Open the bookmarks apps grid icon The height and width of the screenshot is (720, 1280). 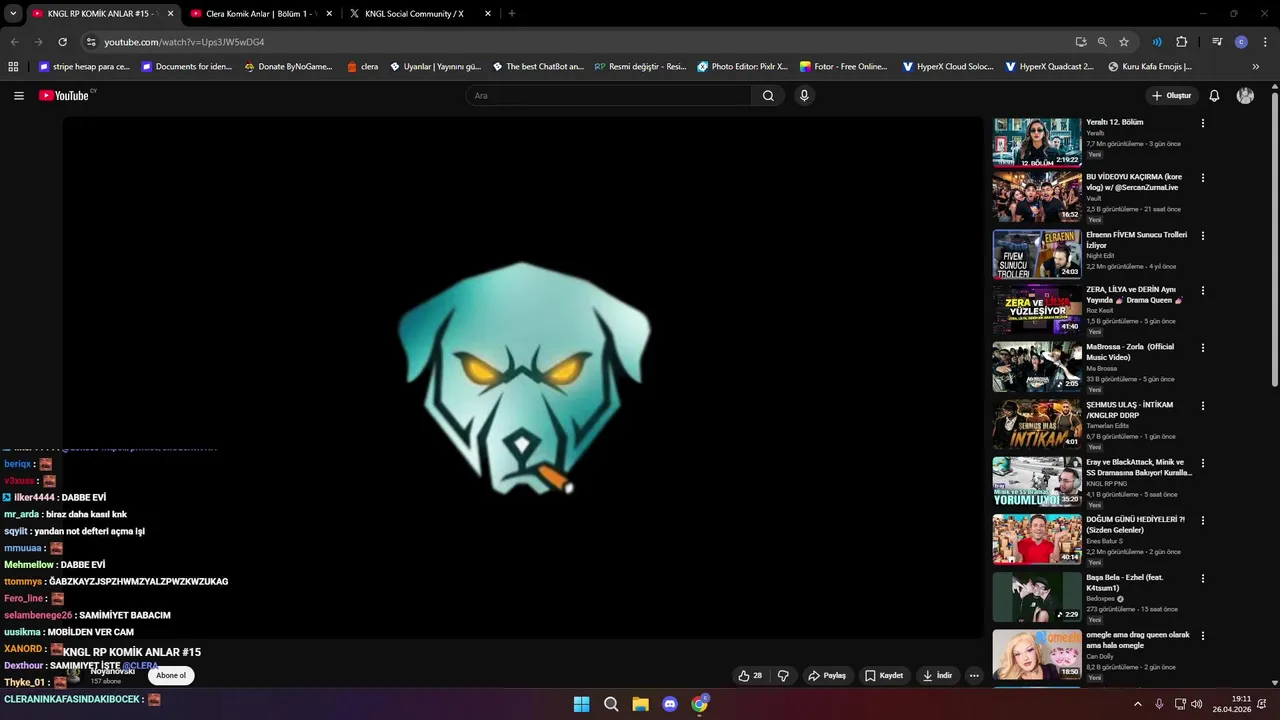point(13,67)
